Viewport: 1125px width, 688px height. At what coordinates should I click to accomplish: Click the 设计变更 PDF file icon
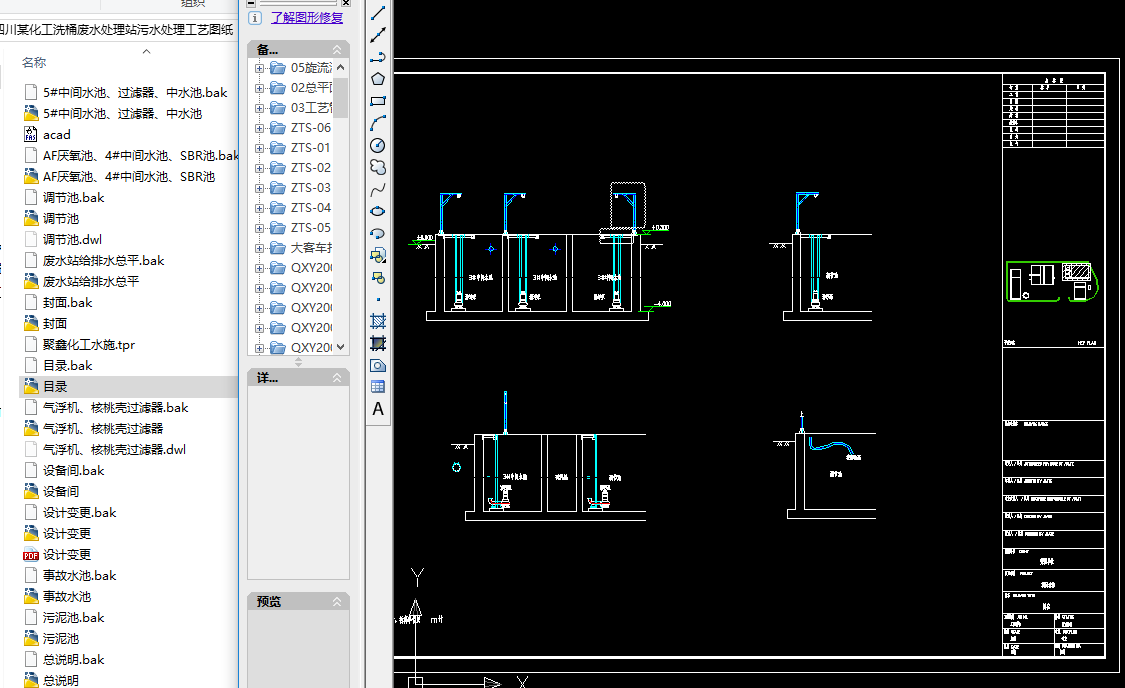click(31, 555)
